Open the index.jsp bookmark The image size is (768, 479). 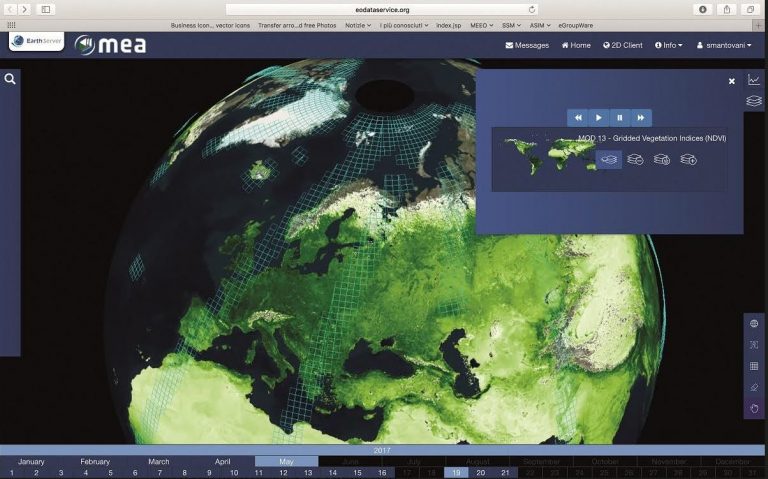point(449,25)
